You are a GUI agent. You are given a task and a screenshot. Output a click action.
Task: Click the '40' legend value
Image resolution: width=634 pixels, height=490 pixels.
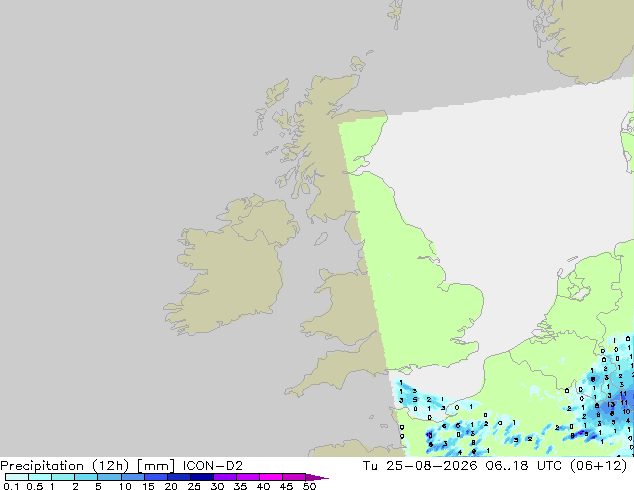tap(263, 486)
